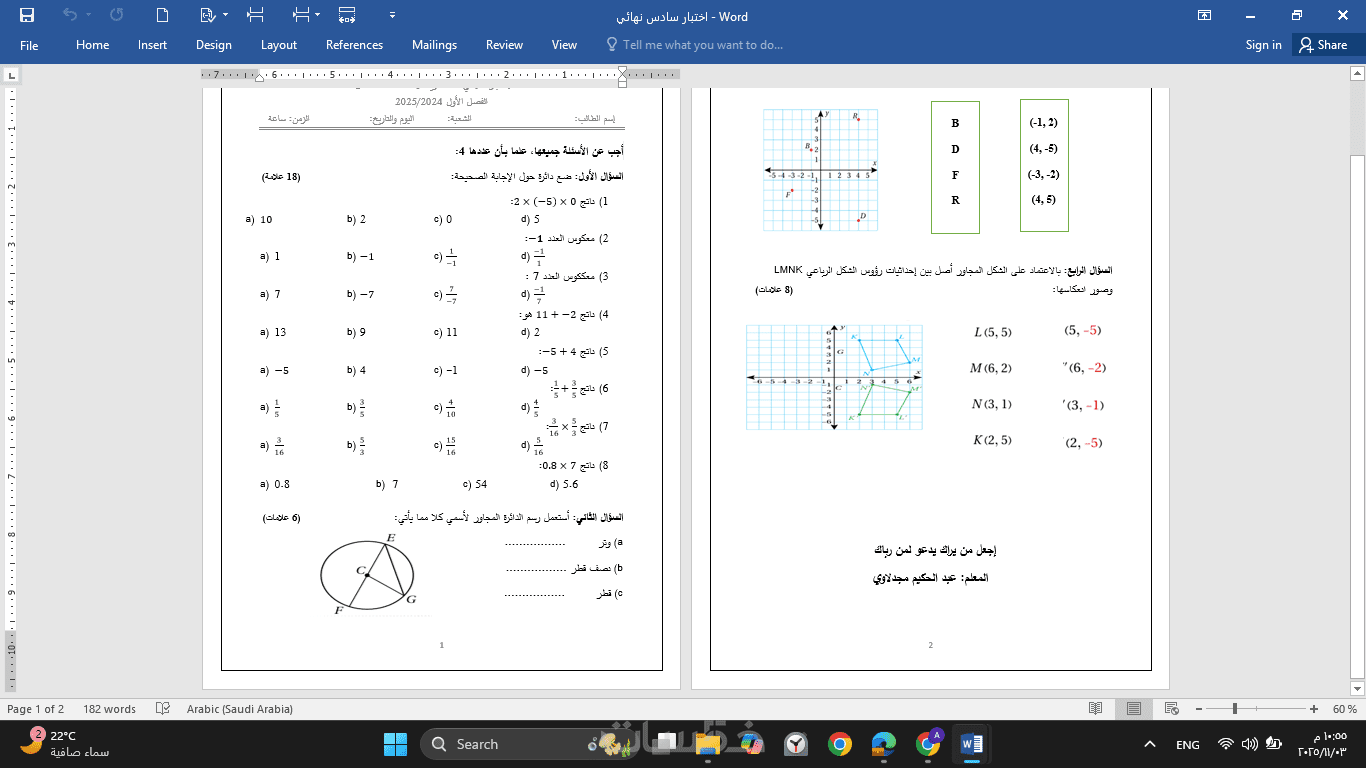Click answer option "c) 54"
Screen dimensions: 1366x768
(475, 484)
